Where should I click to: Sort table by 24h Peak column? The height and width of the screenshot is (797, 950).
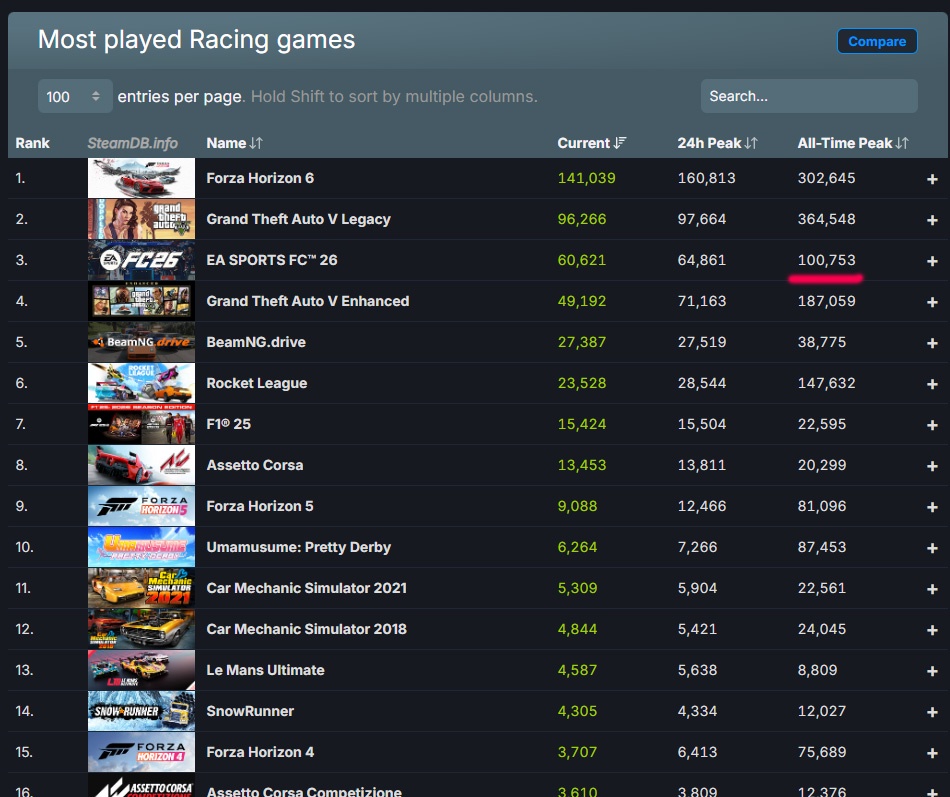pyautogui.click(x=717, y=143)
